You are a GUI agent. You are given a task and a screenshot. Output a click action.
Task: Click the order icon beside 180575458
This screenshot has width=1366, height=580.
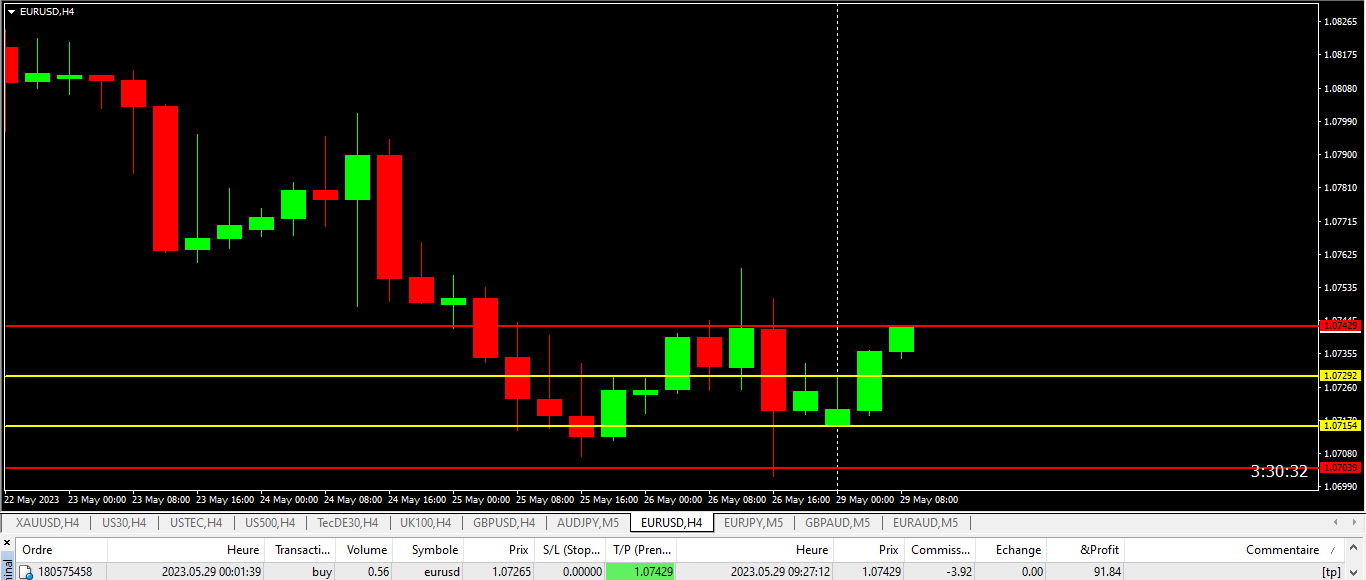[26, 572]
